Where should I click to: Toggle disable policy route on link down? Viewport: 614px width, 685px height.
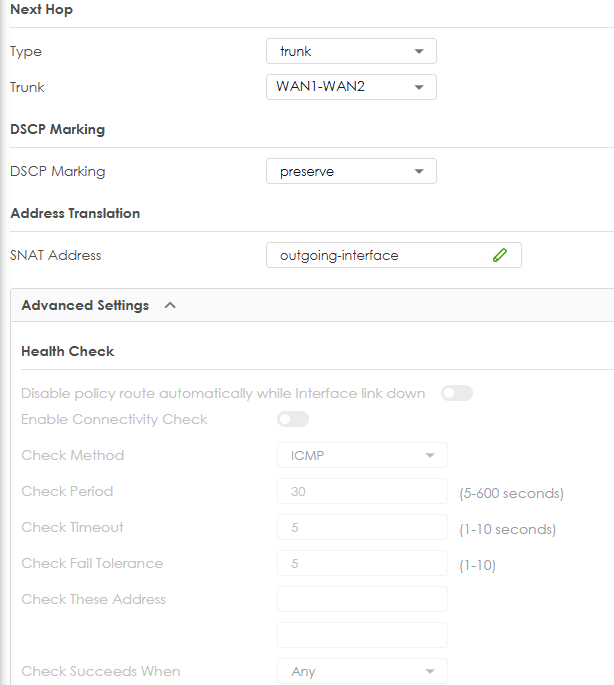click(457, 393)
